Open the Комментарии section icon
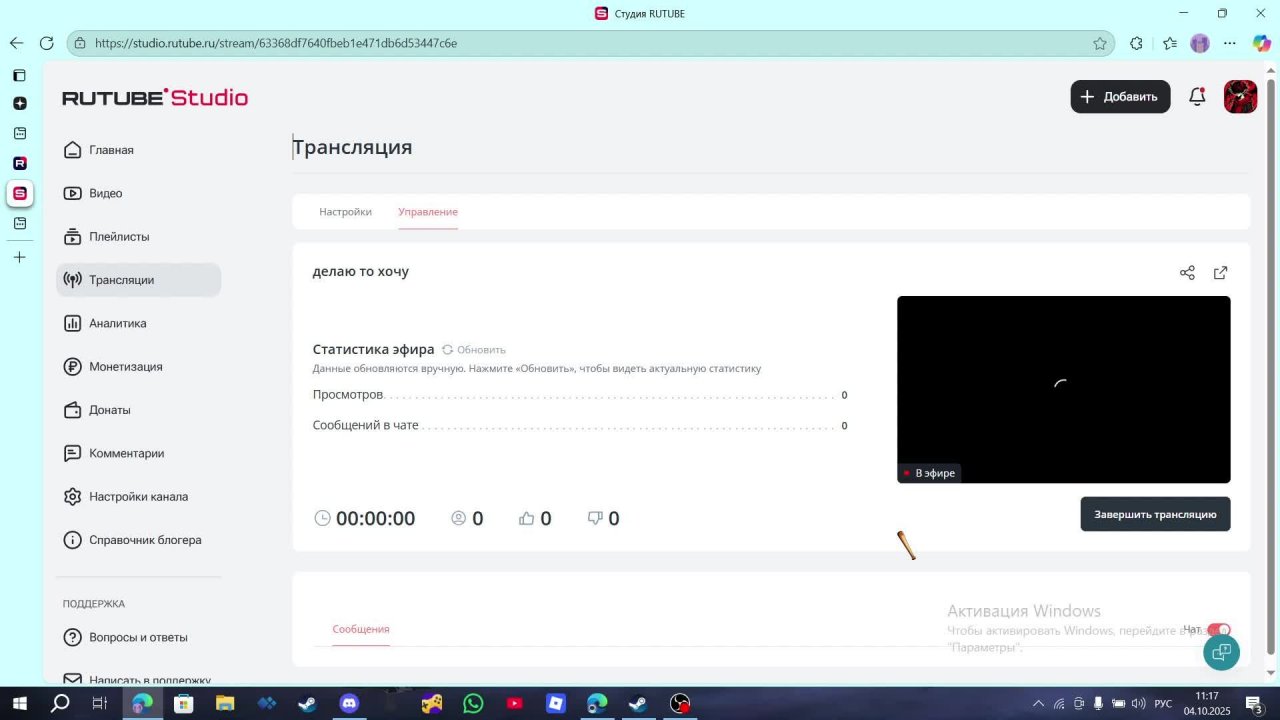 [x=72, y=453]
